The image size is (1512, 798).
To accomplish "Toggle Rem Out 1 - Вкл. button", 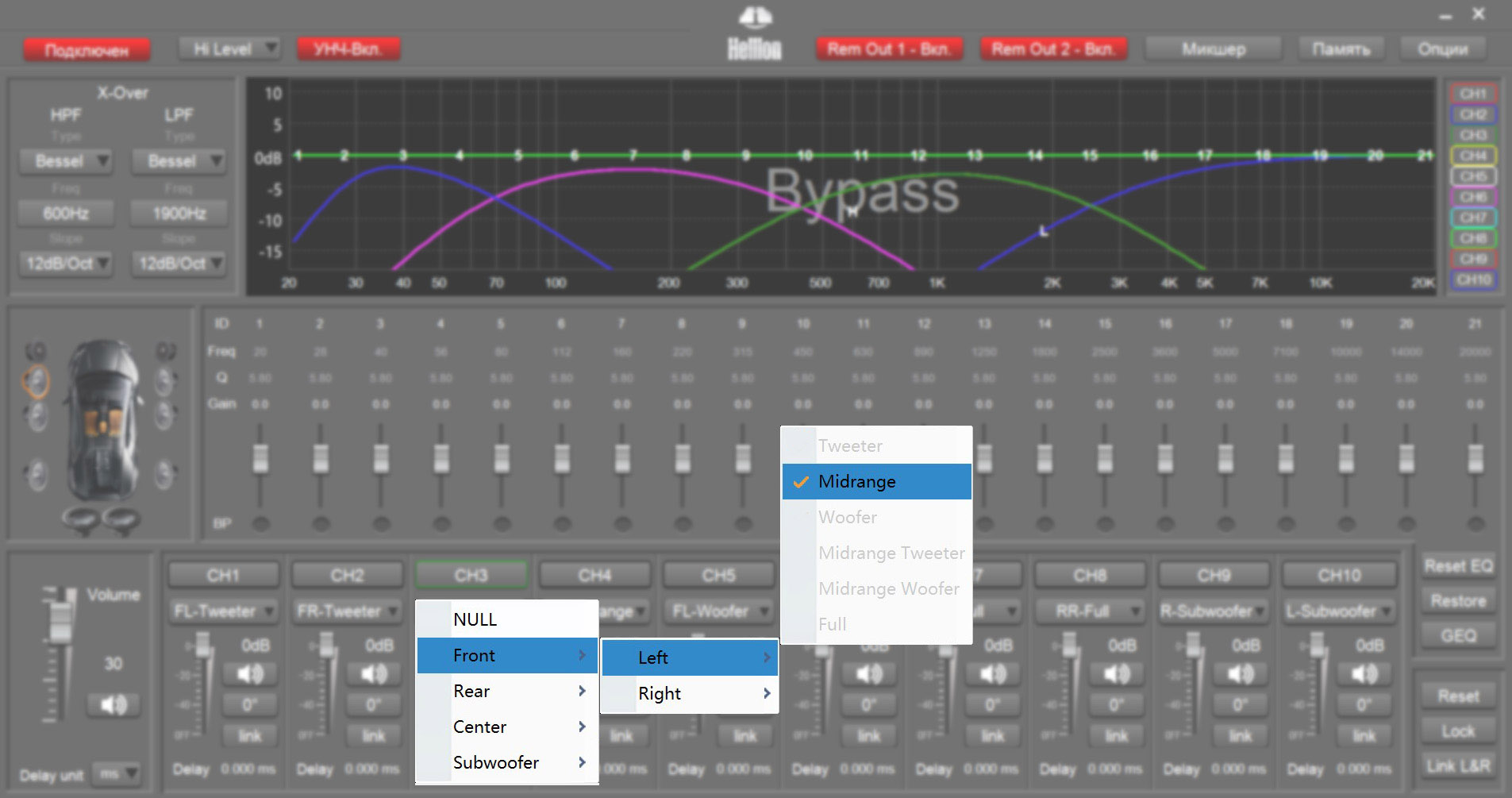I will click(889, 49).
